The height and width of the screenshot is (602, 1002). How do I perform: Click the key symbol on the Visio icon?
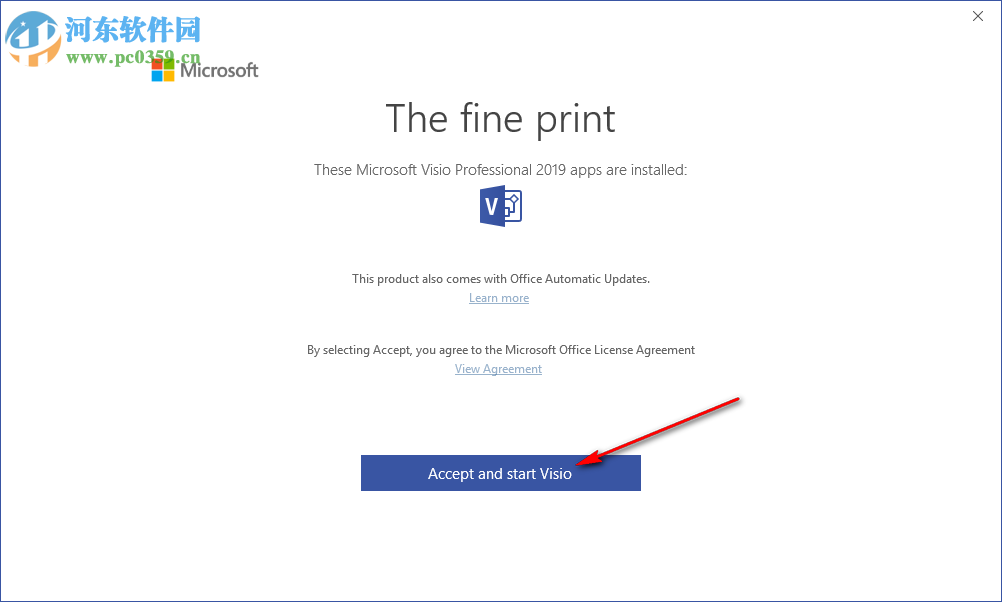click(514, 203)
